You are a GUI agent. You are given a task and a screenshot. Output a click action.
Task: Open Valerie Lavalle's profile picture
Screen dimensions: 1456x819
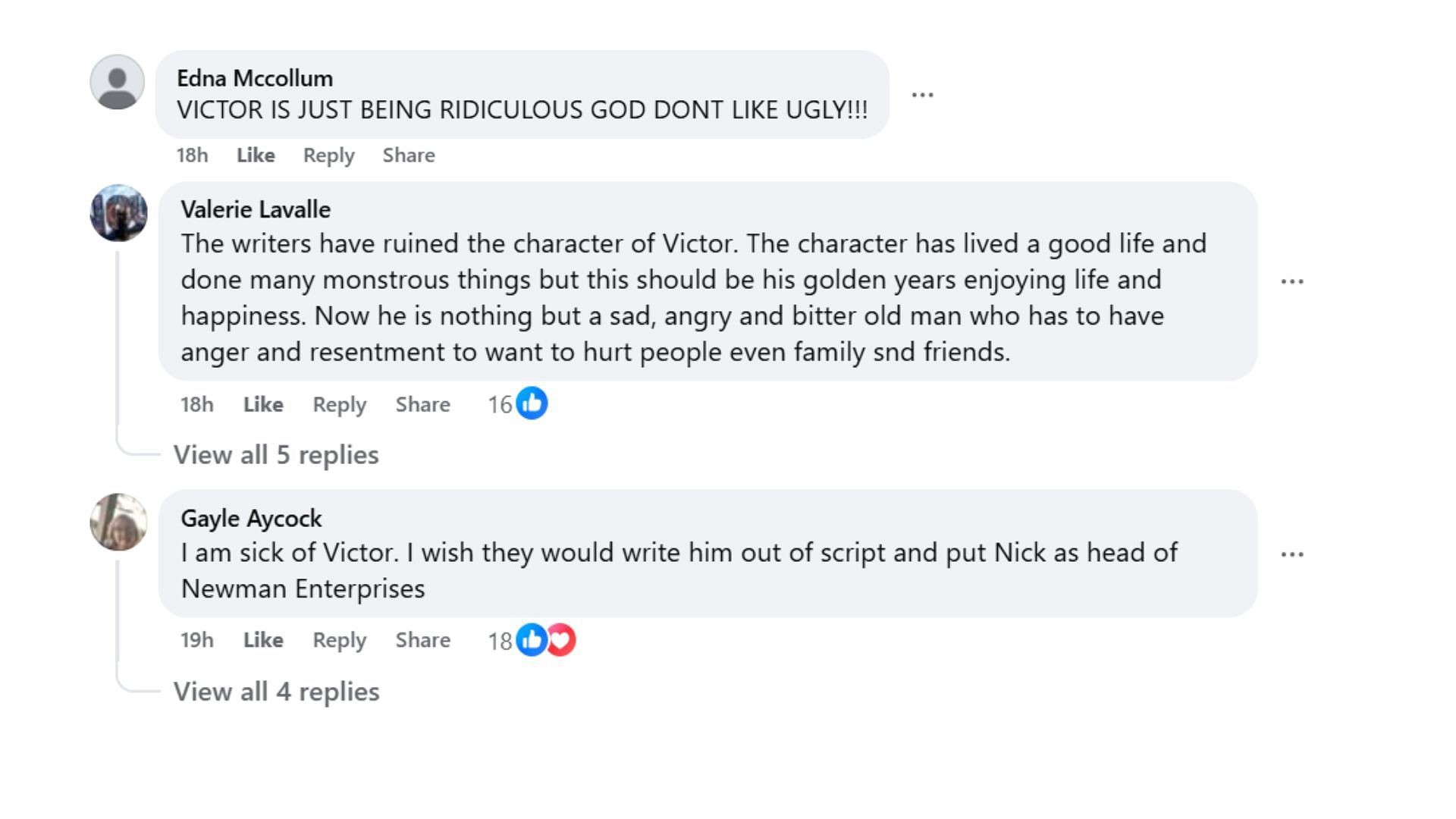click(x=118, y=213)
